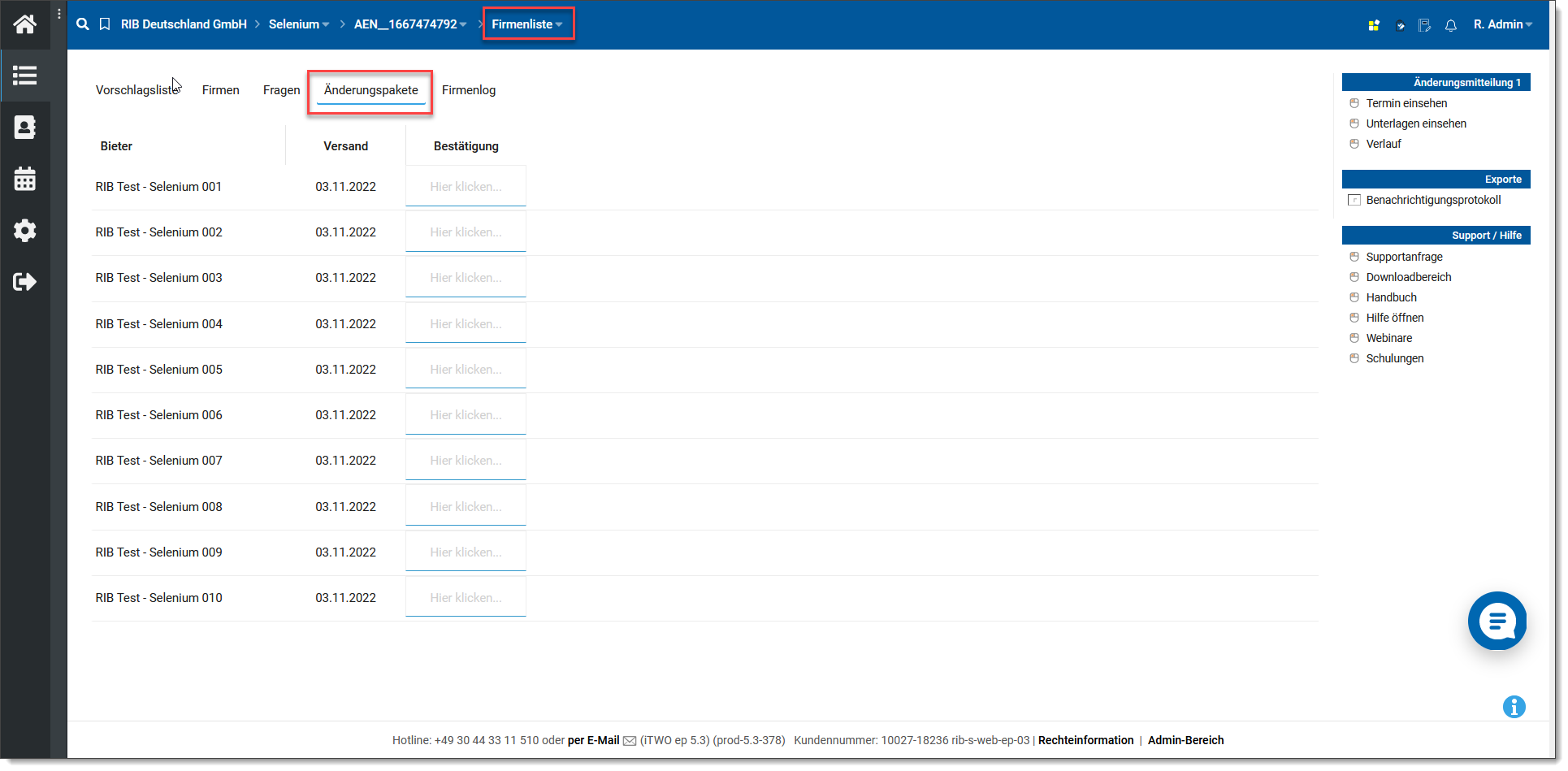Open the R. Admin user menu
The image size is (1568, 771).
point(1502,24)
